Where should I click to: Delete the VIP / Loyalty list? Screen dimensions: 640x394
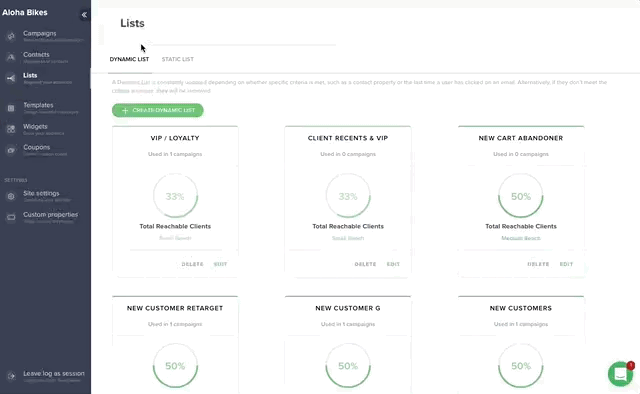[192, 264]
